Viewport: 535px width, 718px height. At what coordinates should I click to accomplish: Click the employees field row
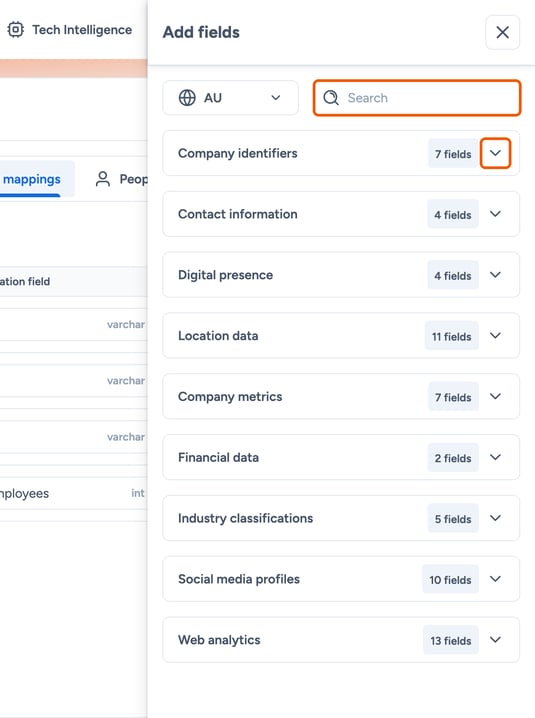(x=73, y=493)
